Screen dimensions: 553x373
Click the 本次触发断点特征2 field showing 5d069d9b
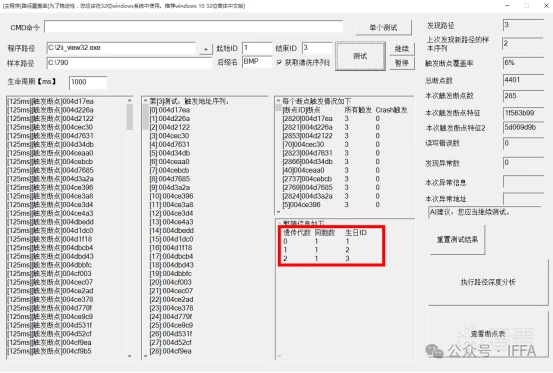coord(523,128)
